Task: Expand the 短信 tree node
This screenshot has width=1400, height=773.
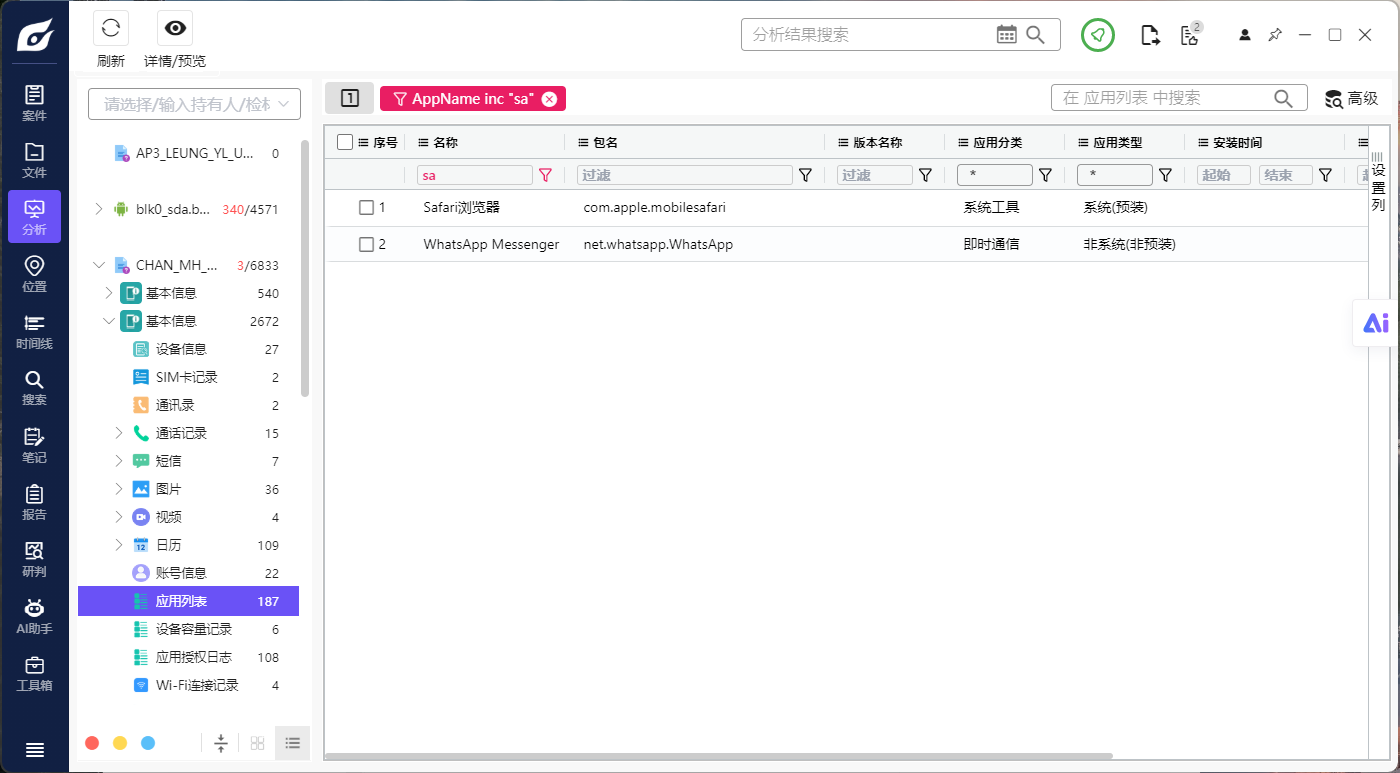Action: point(118,461)
